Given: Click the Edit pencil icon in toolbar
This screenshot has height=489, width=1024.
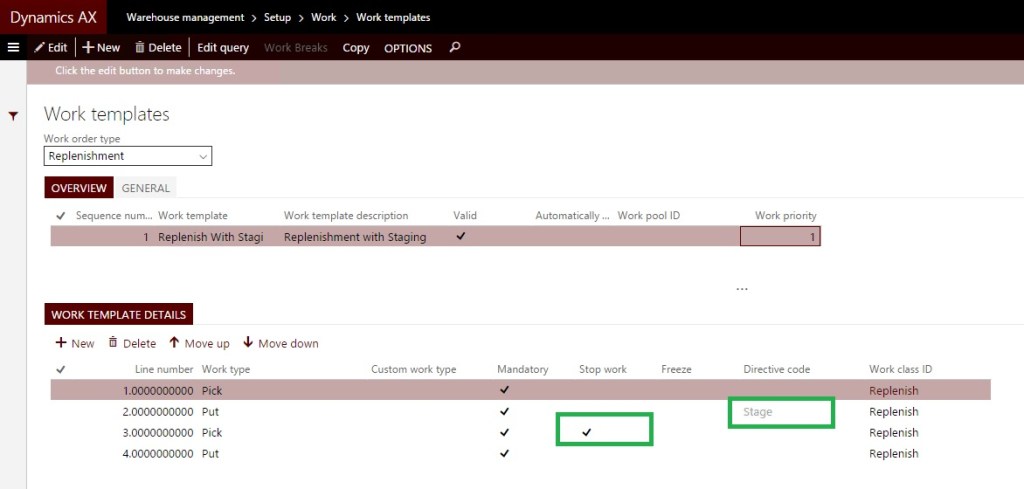Looking at the screenshot, I should pos(40,47).
